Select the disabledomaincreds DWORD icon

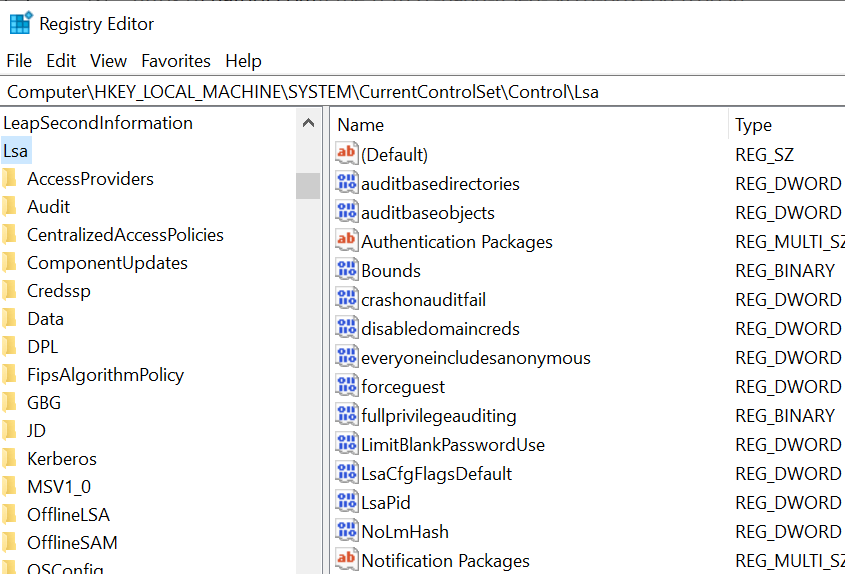tap(347, 328)
